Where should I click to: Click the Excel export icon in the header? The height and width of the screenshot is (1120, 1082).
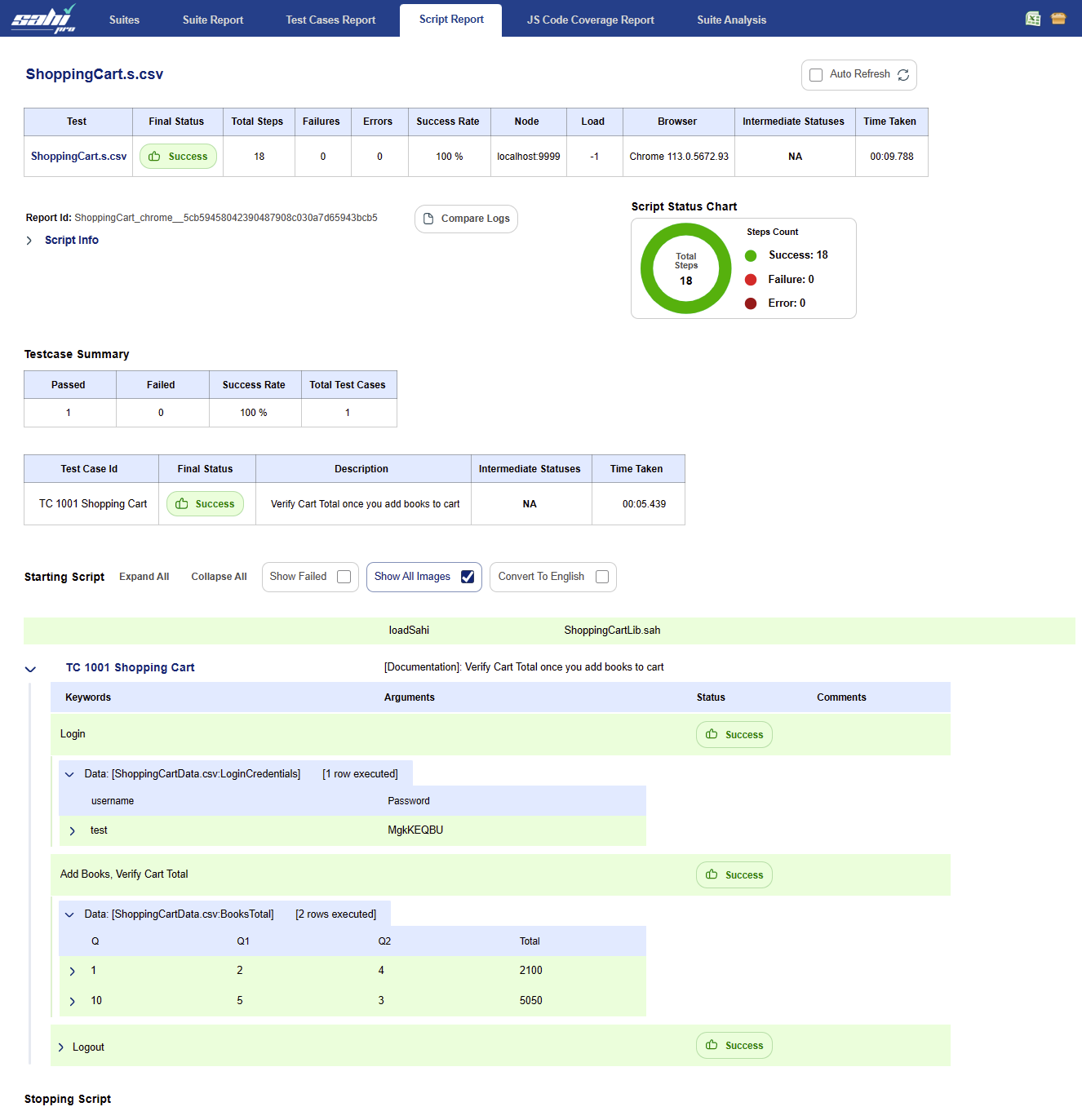pyautogui.click(x=1033, y=19)
